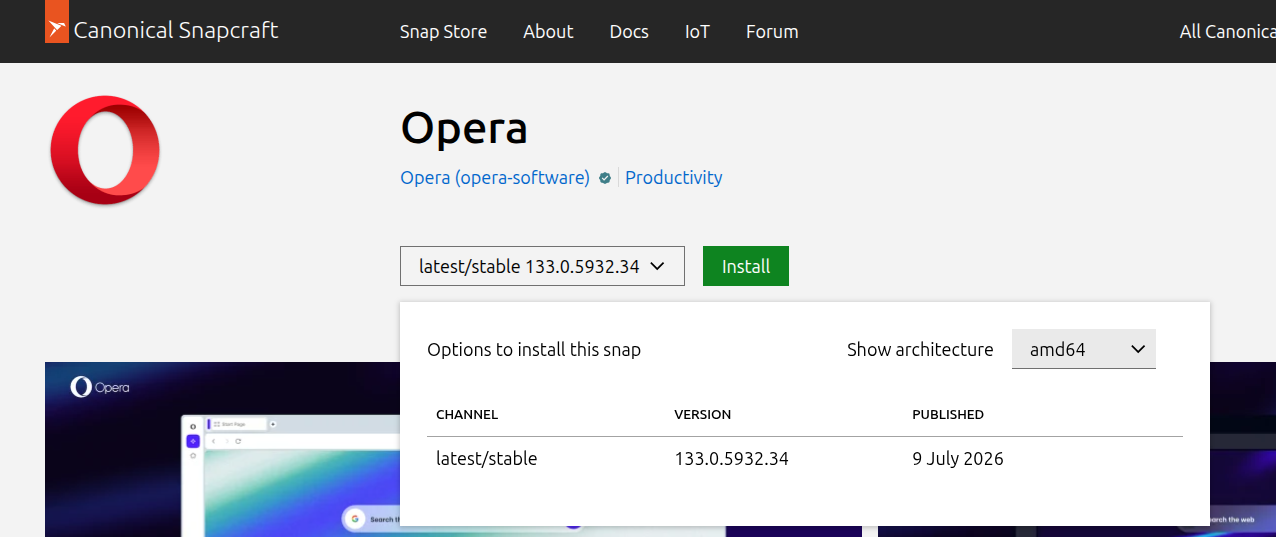Collapse the latest/stable 133.0.5932.34 channel dropdown
Viewport: 1276px width, 537px height.
tap(542, 266)
